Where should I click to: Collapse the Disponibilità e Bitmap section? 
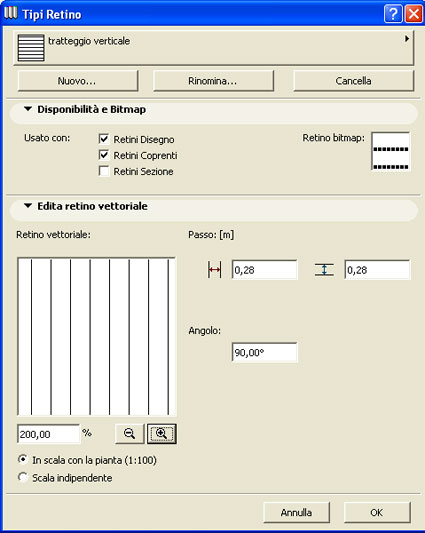coord(28,109)
